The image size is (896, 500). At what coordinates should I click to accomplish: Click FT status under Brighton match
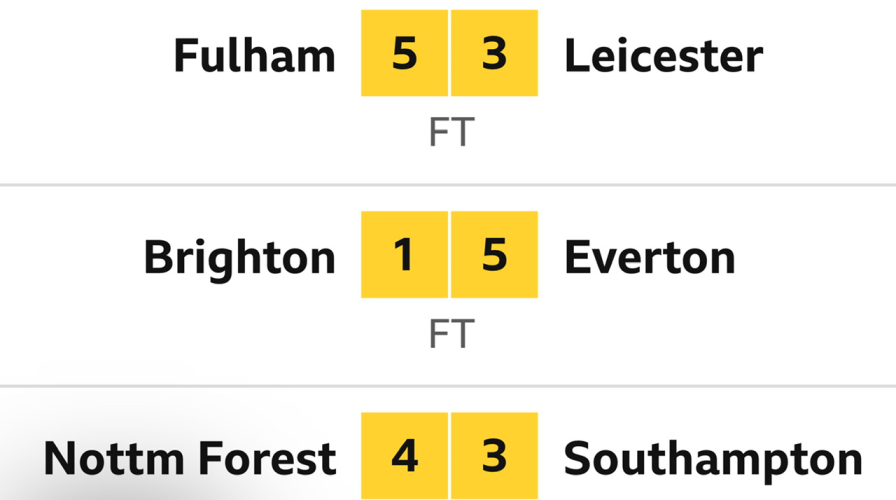[449, 333]
